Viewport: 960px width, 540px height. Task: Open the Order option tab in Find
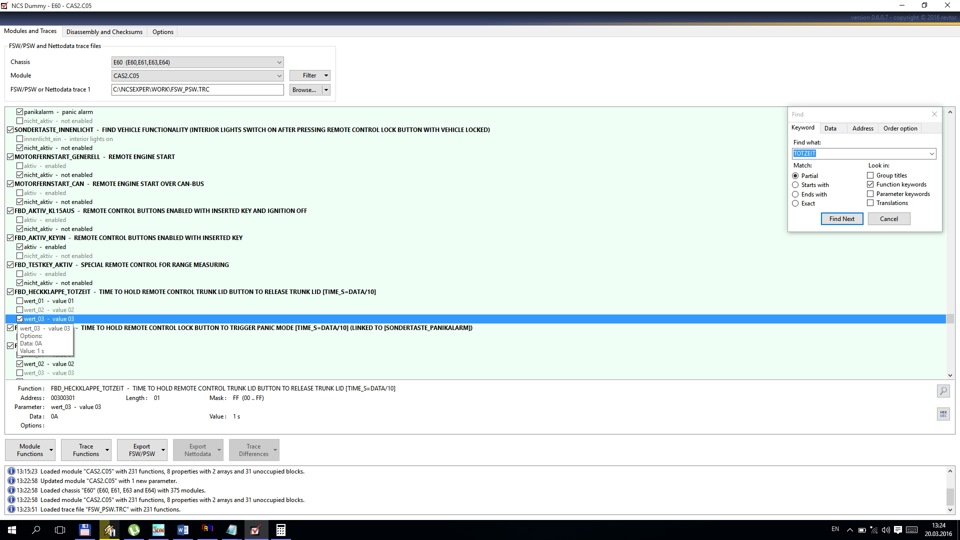coord(900,129)
